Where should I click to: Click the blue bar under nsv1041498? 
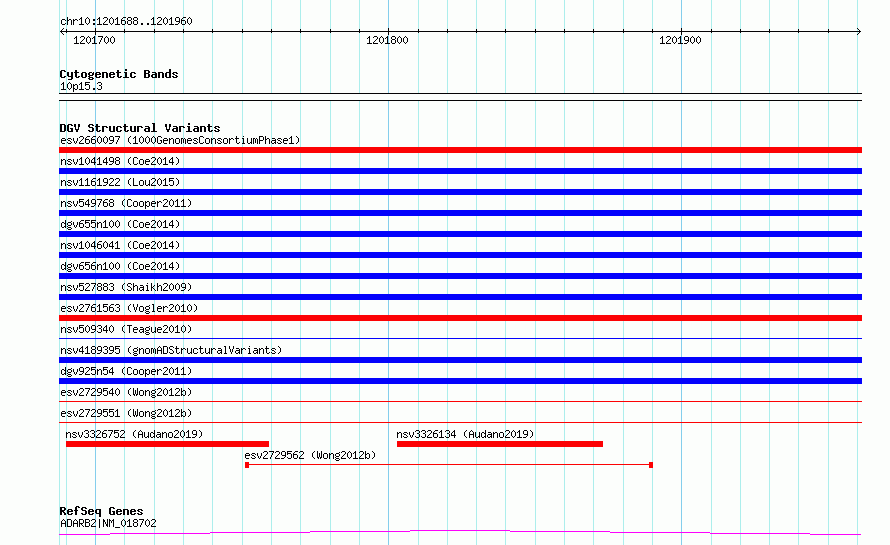click(x=460, y=171)
